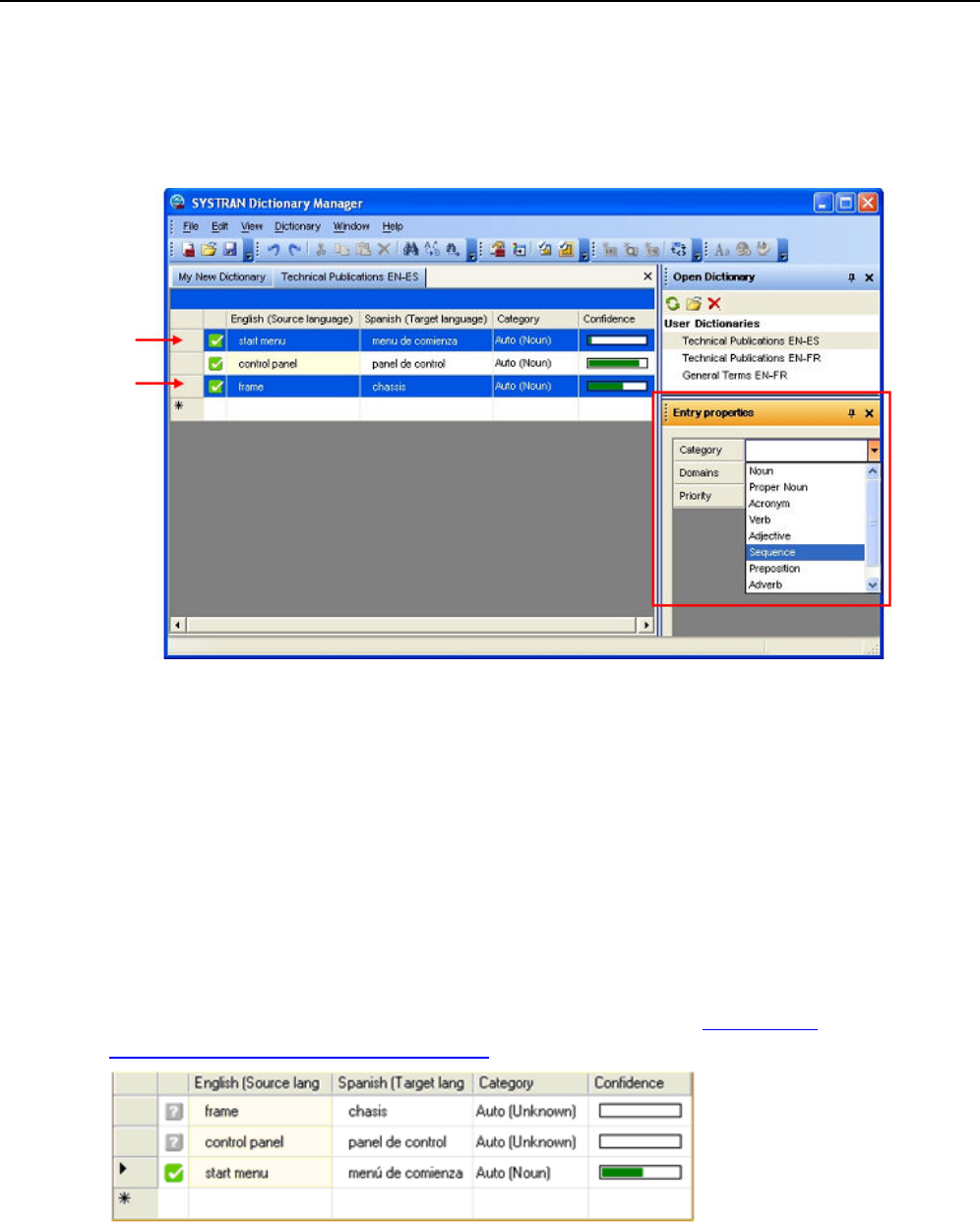Delete entry with the toolbar X icon
980x1223 pixels.
point(384,250)
